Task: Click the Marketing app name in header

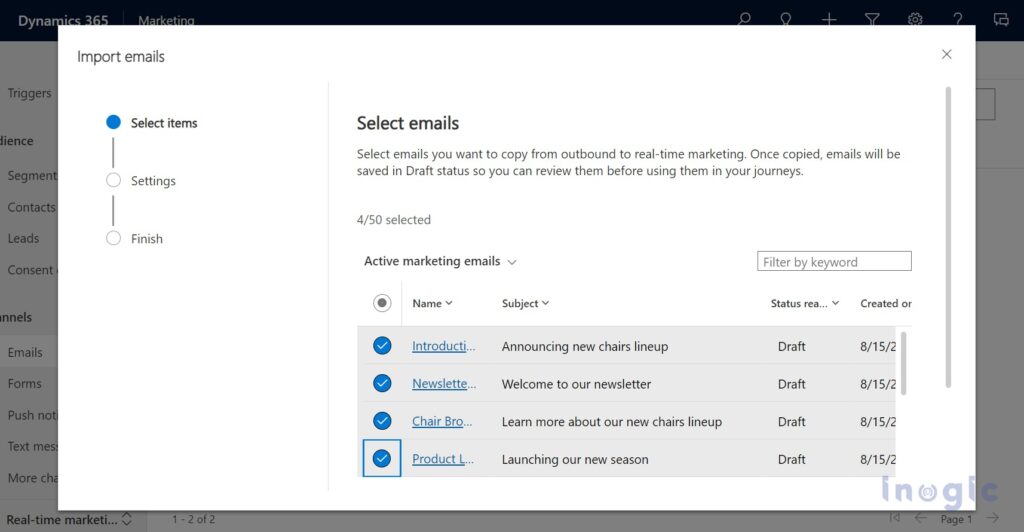Action: (166, 20)
